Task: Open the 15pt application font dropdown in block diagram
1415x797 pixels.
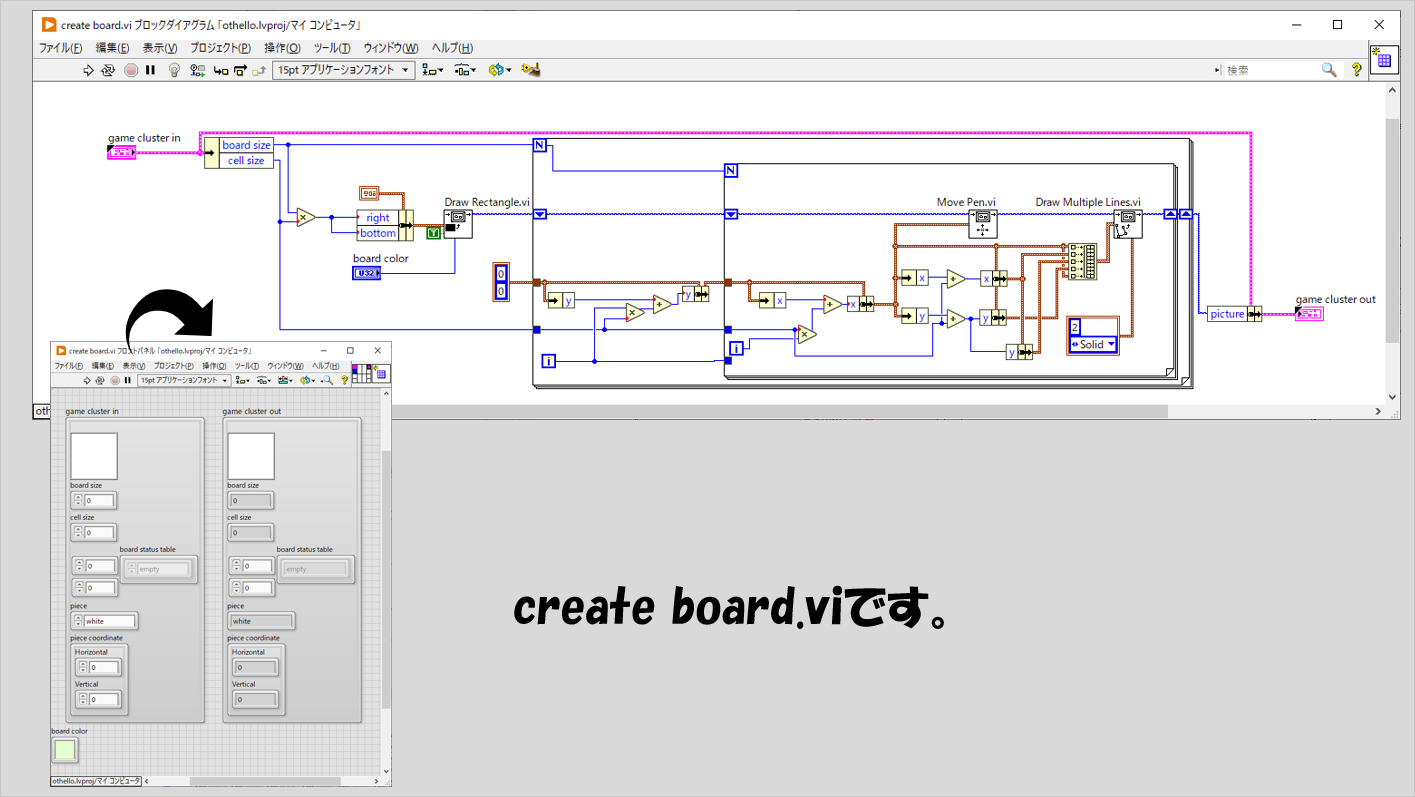Action: click(343, 70)
